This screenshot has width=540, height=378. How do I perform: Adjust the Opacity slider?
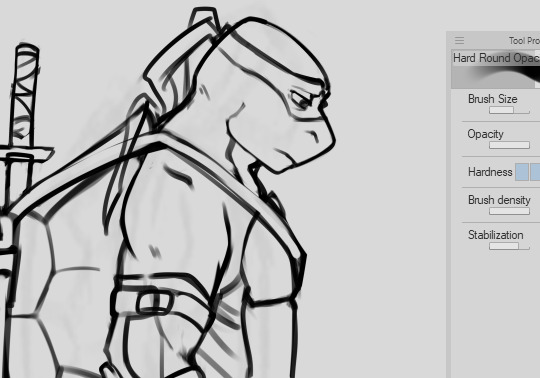pyautogui.click(x=509, y=145)
